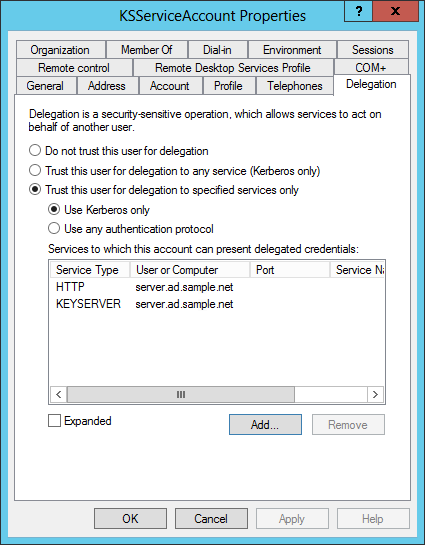Enable the Expanded checkbox

click(54, 421)
